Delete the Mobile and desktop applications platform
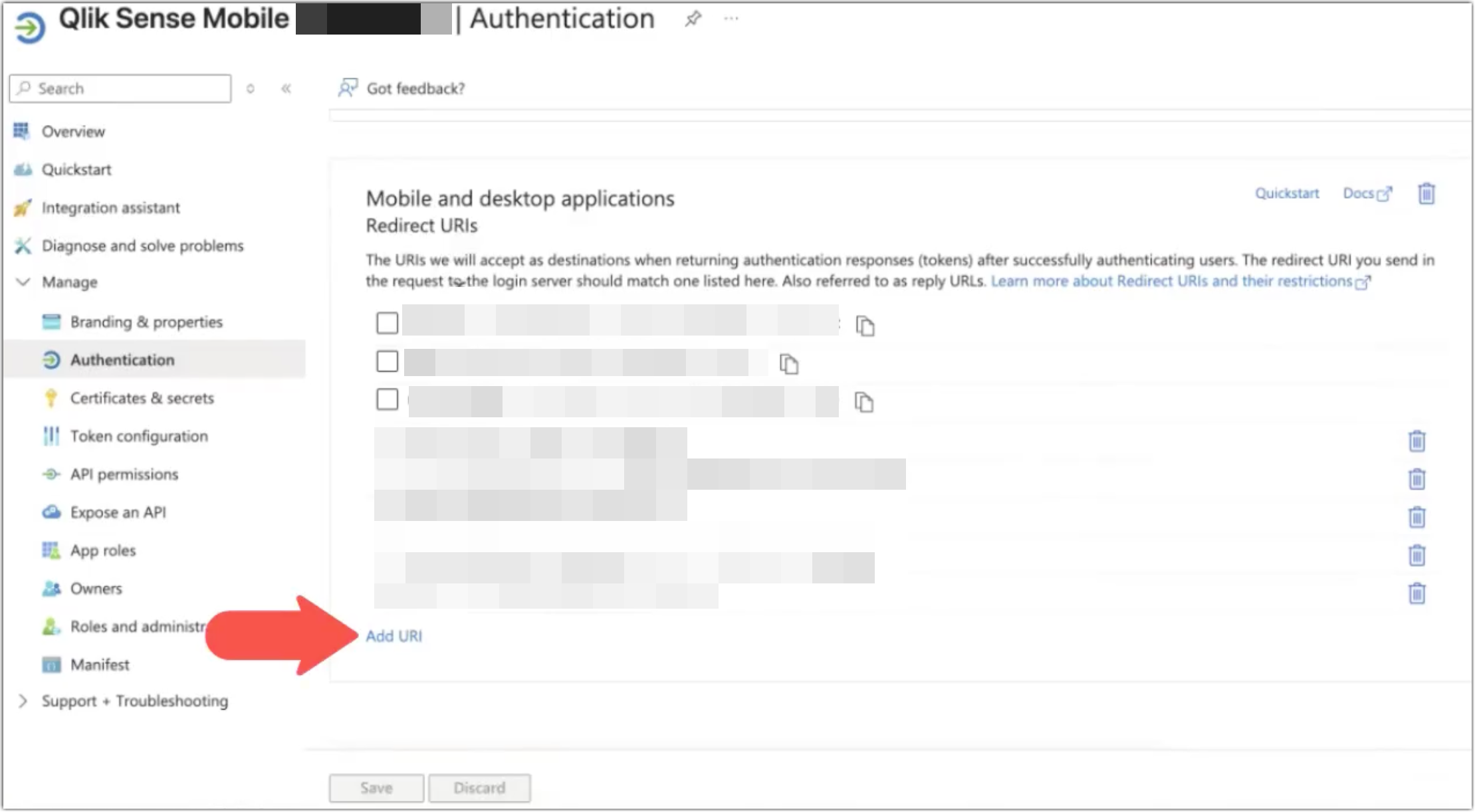Viewport: 1475px width, 812px height. [1426, 193]
